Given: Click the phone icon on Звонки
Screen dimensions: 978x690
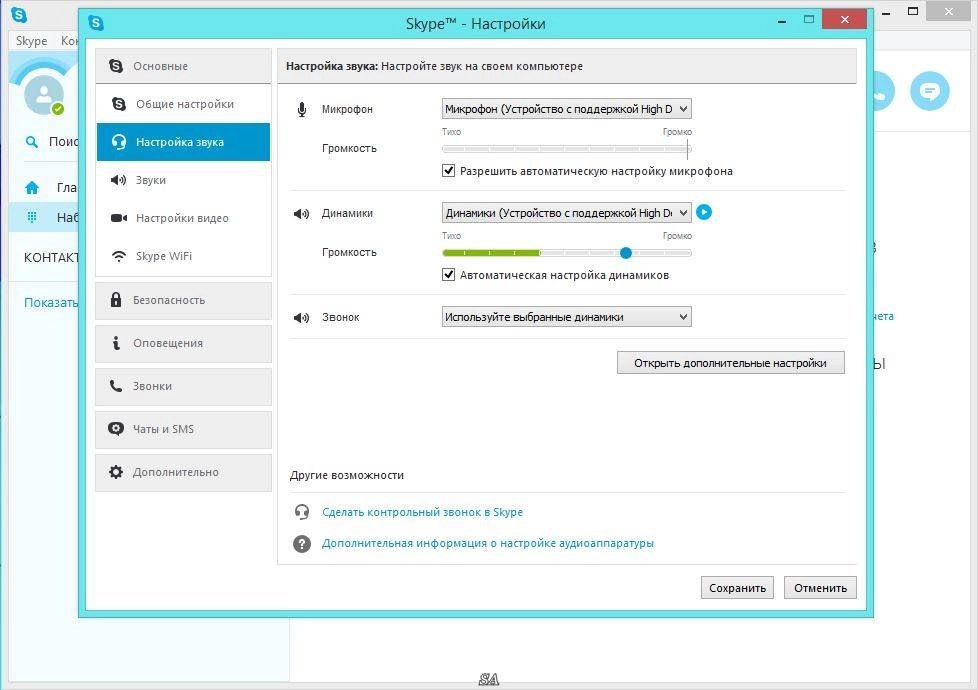Looking at the screenshot, I should point(116,386).
